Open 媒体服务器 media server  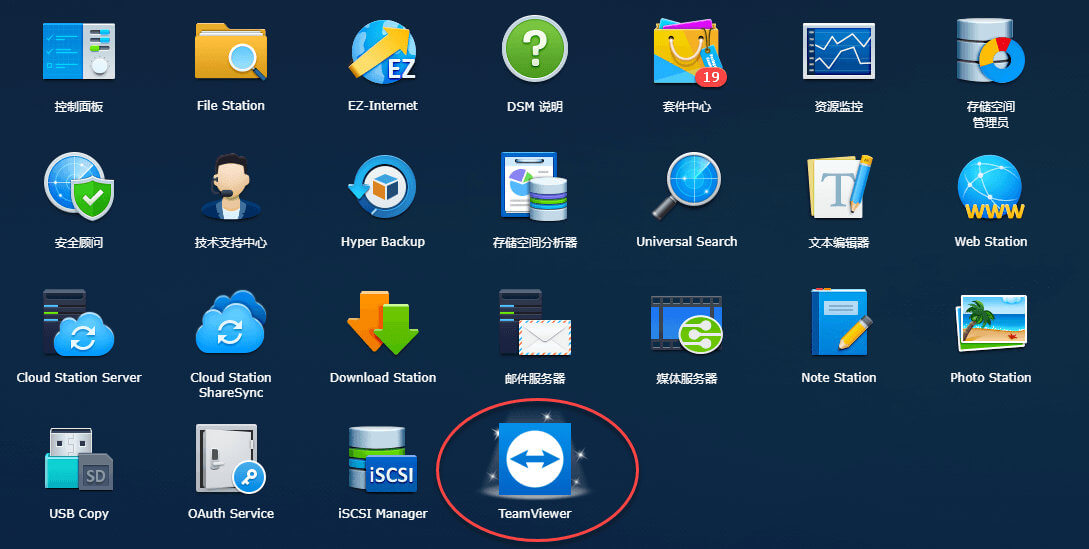click(x=686, y=323)
